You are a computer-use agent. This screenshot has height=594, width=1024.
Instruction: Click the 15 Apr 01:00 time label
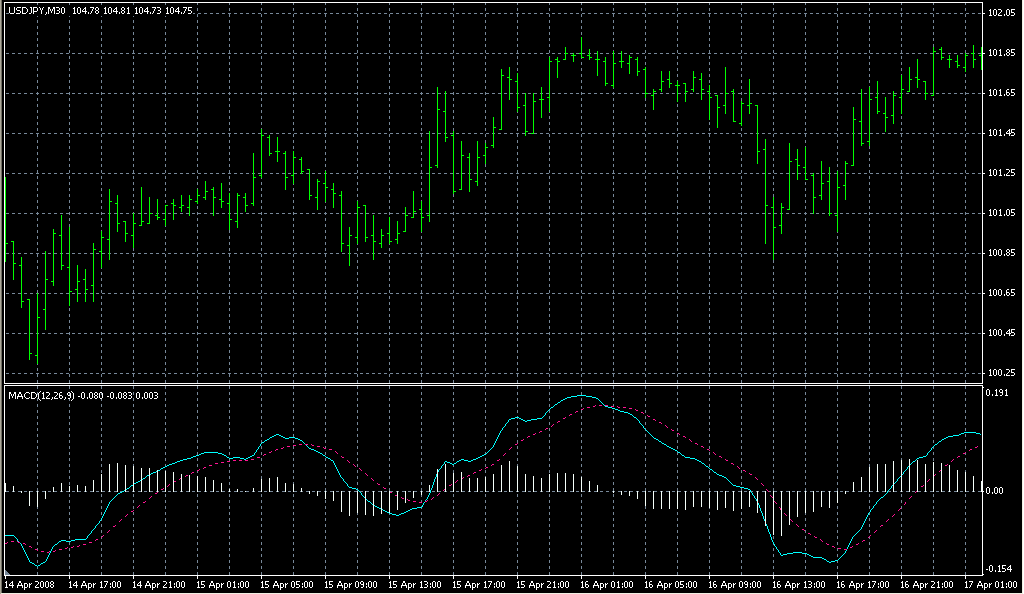click(222, 583)
